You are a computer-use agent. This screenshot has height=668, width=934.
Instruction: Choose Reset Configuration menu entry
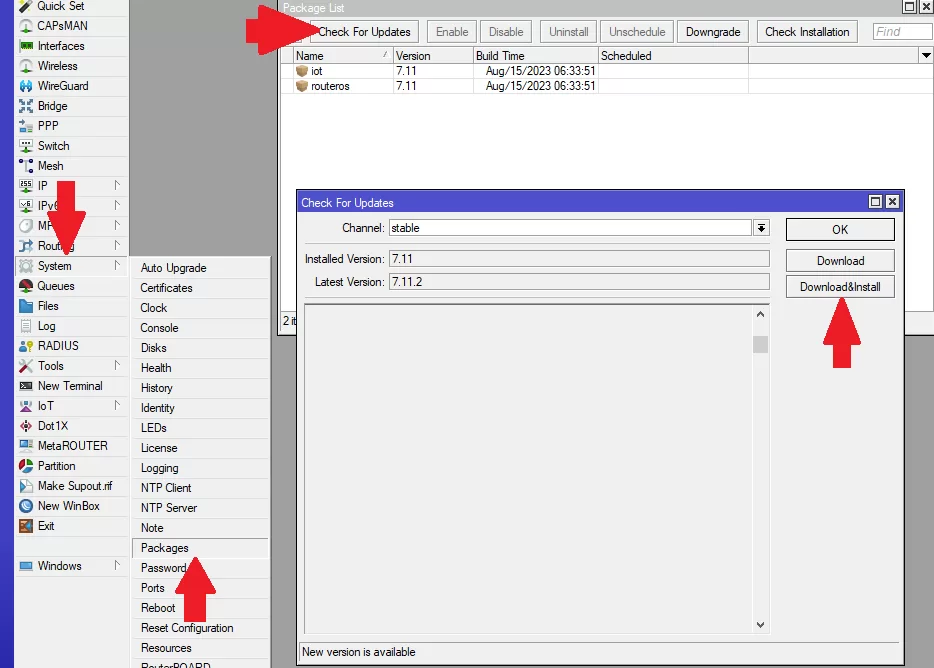pos(200,628)
